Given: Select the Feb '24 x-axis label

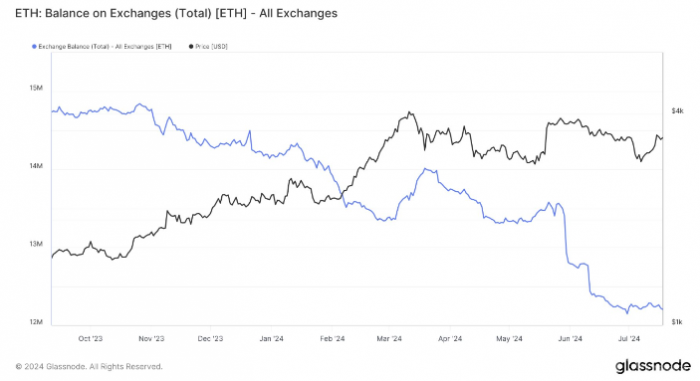Looking at the screenshot, I should (x=332, y=339).
